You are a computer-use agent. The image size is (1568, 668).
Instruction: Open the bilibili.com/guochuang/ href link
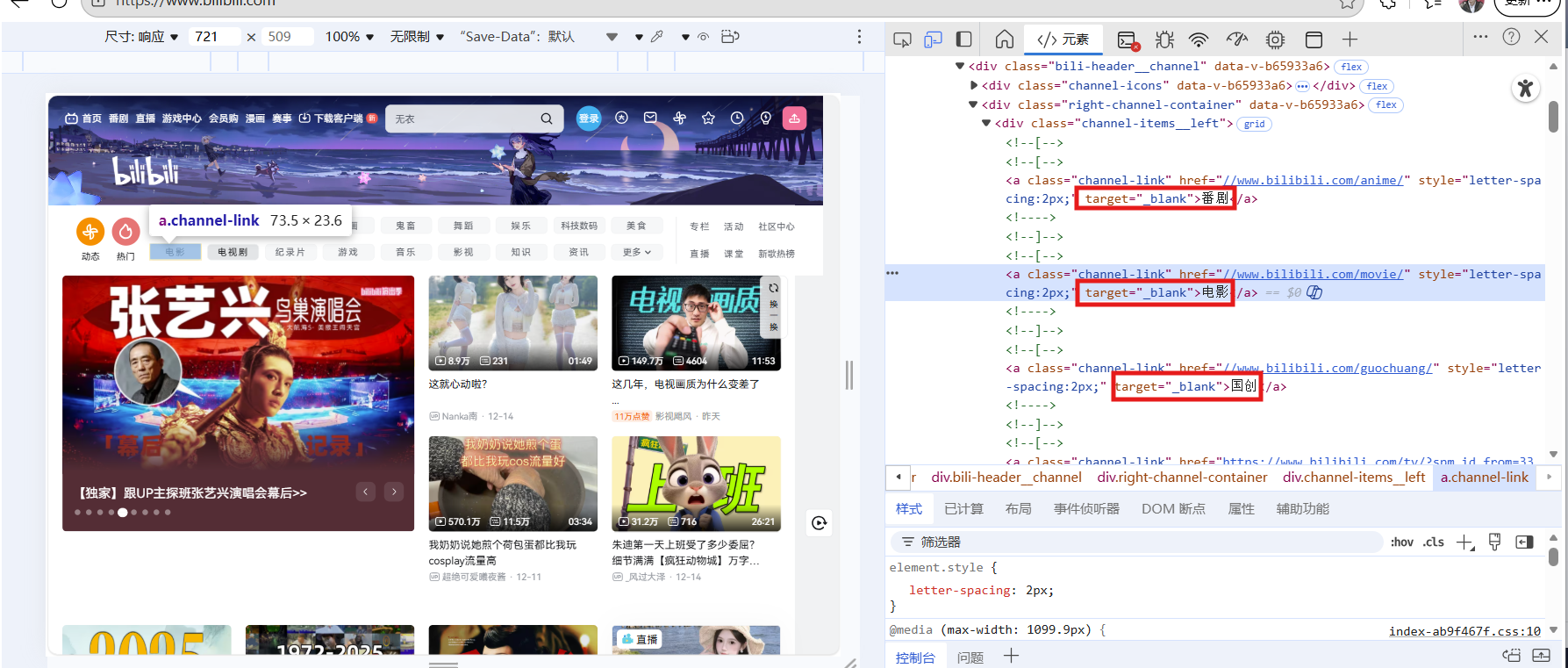pos(1328,368)
